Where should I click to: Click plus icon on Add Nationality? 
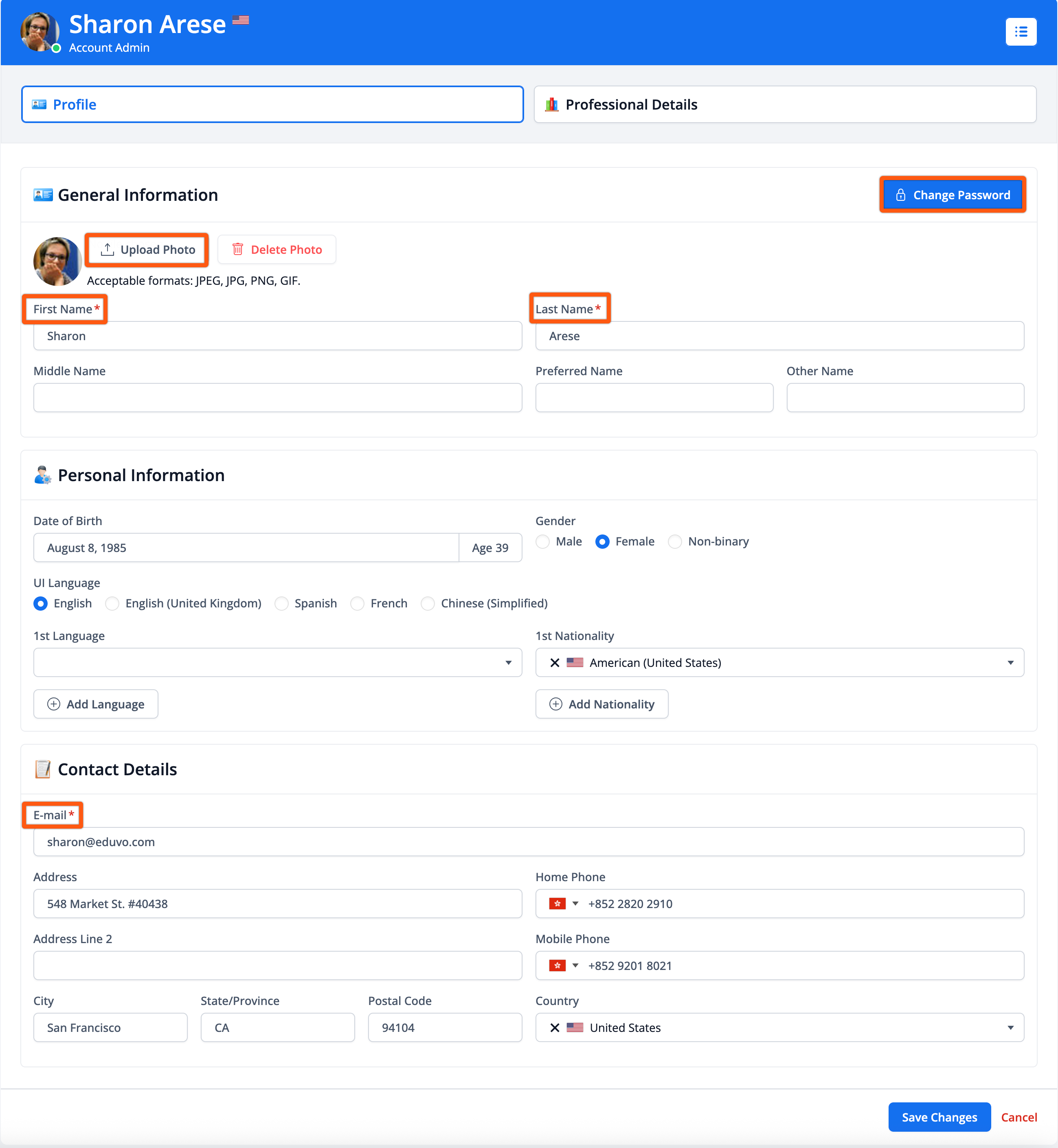[x=555, y=704]
